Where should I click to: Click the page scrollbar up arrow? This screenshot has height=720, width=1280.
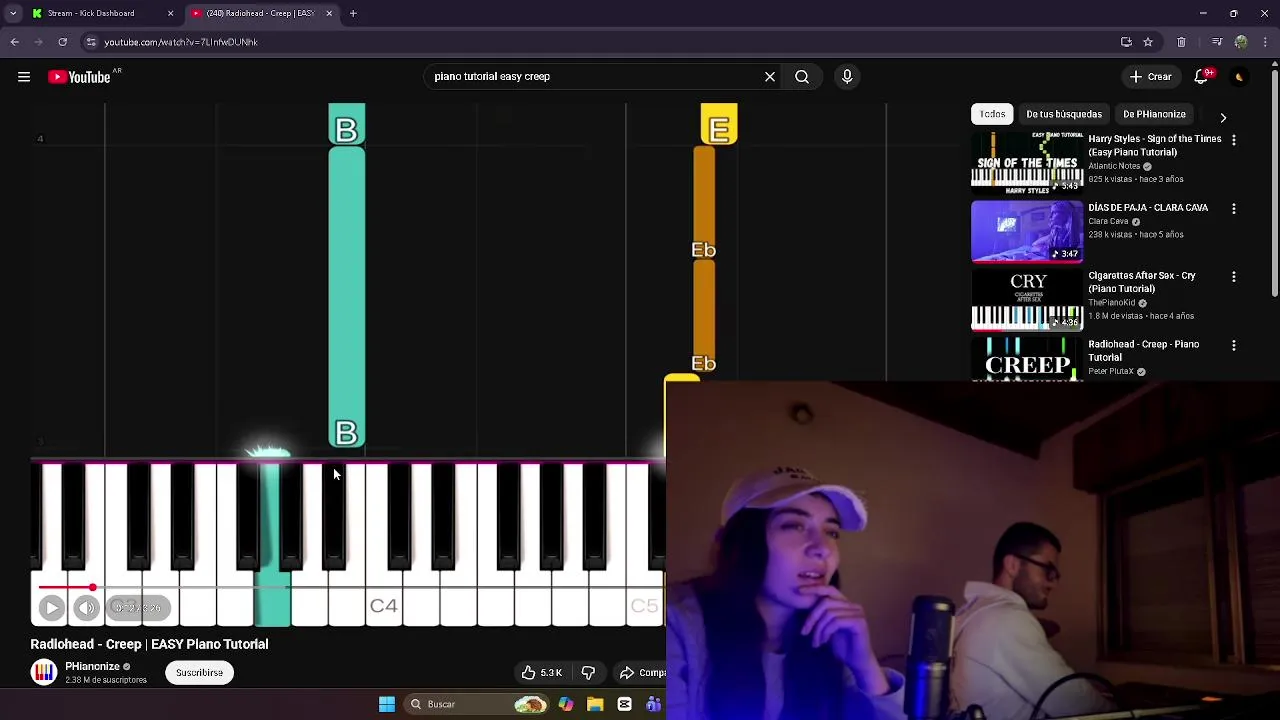point(1274,65)
